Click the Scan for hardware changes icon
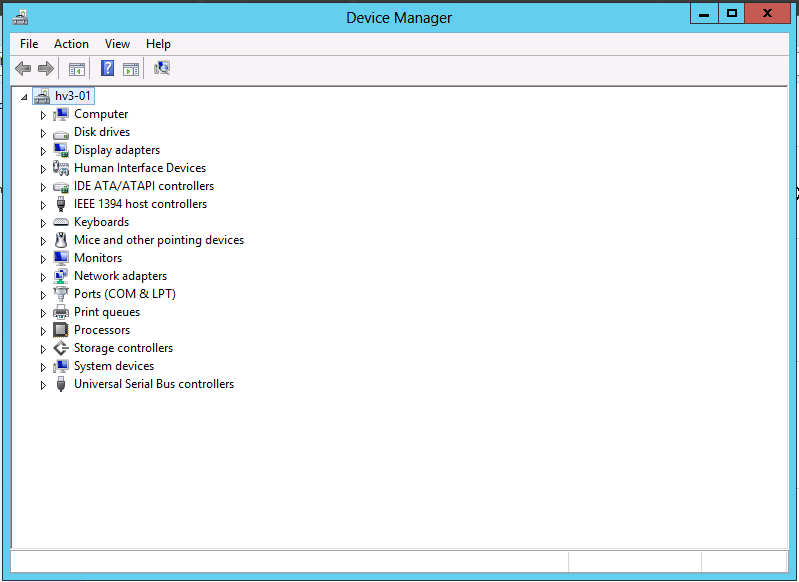 (x=162, y=68)
